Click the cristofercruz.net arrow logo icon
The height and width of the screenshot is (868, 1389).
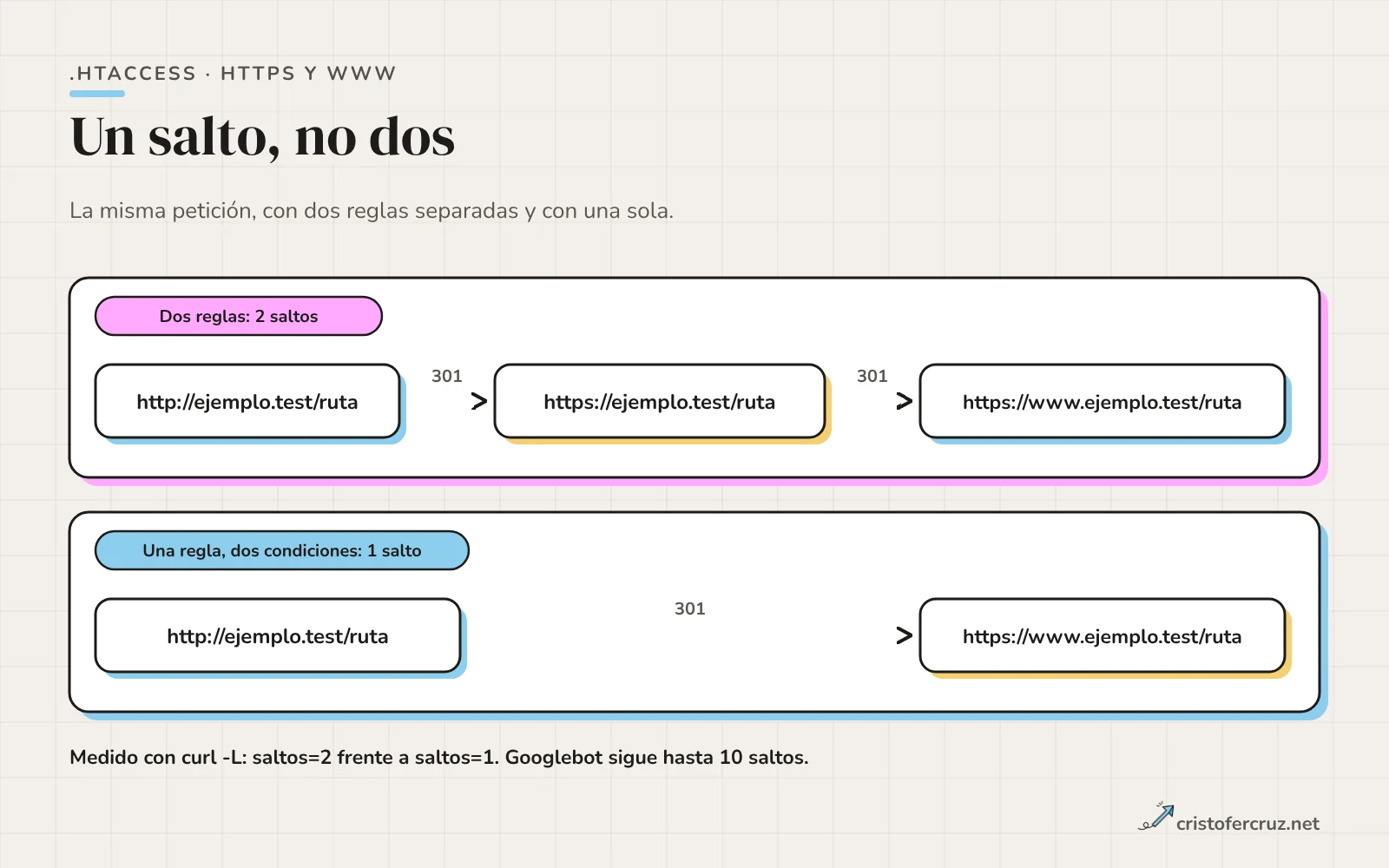[1155, 817]
